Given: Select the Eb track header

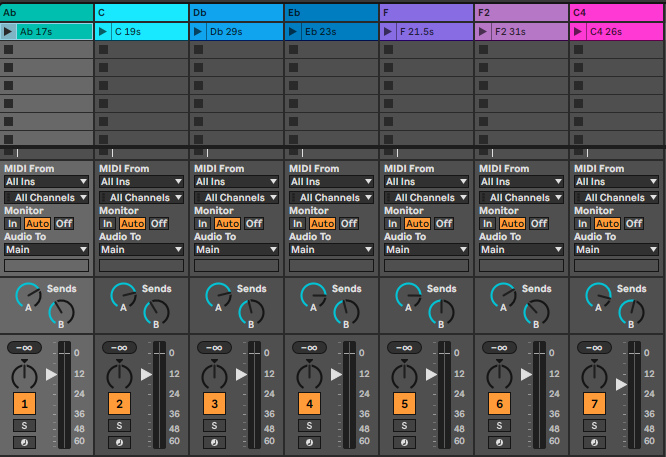Looking at the screenshot, I should 332,13.
